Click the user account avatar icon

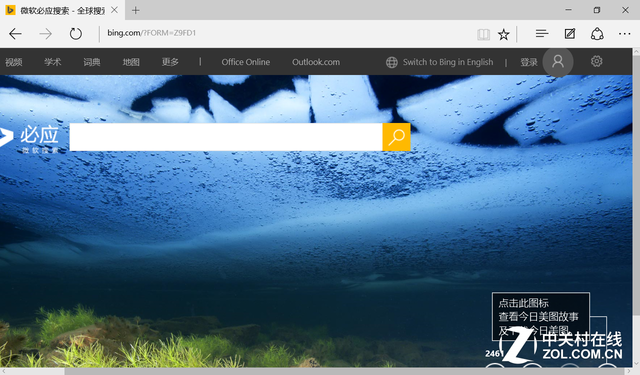pos(558,62)
